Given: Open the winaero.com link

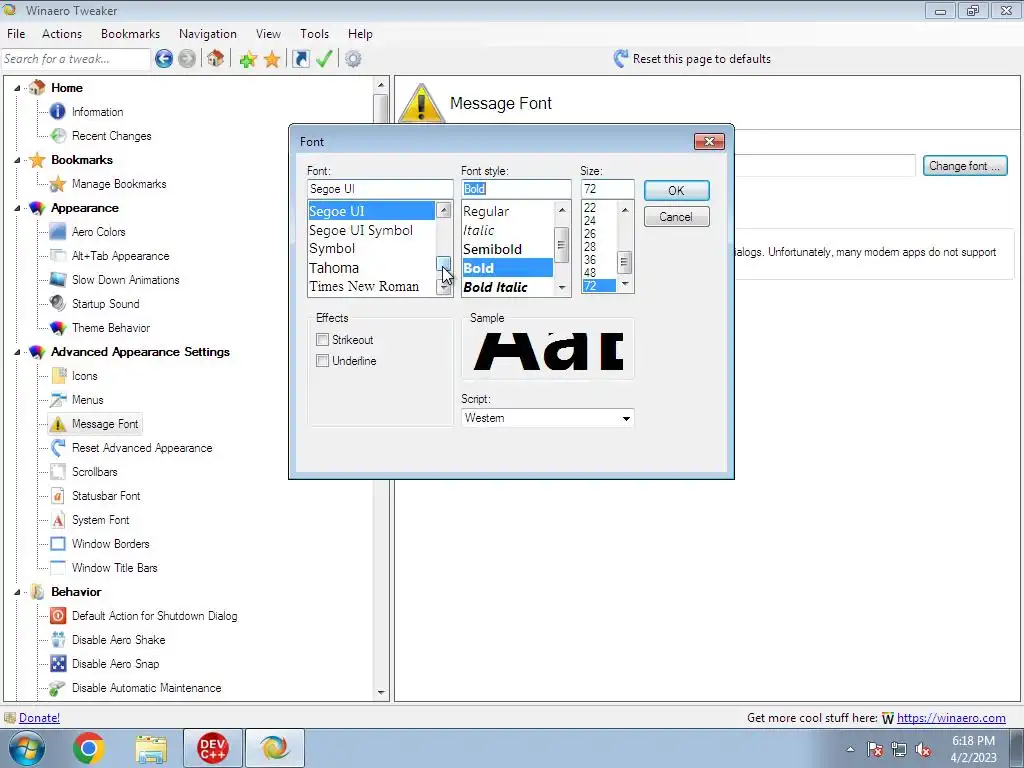Looking at the screenshot, I should pos(951,718).
